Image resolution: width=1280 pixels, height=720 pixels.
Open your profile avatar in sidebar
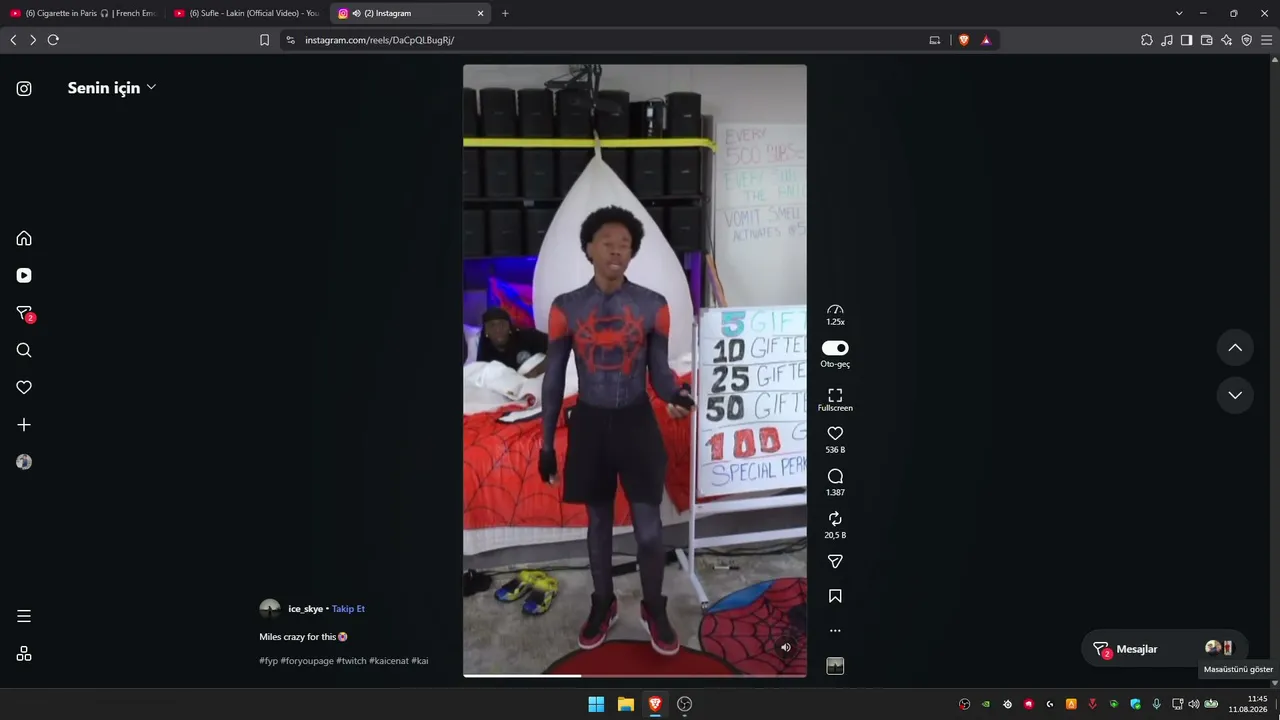point(24,462)
